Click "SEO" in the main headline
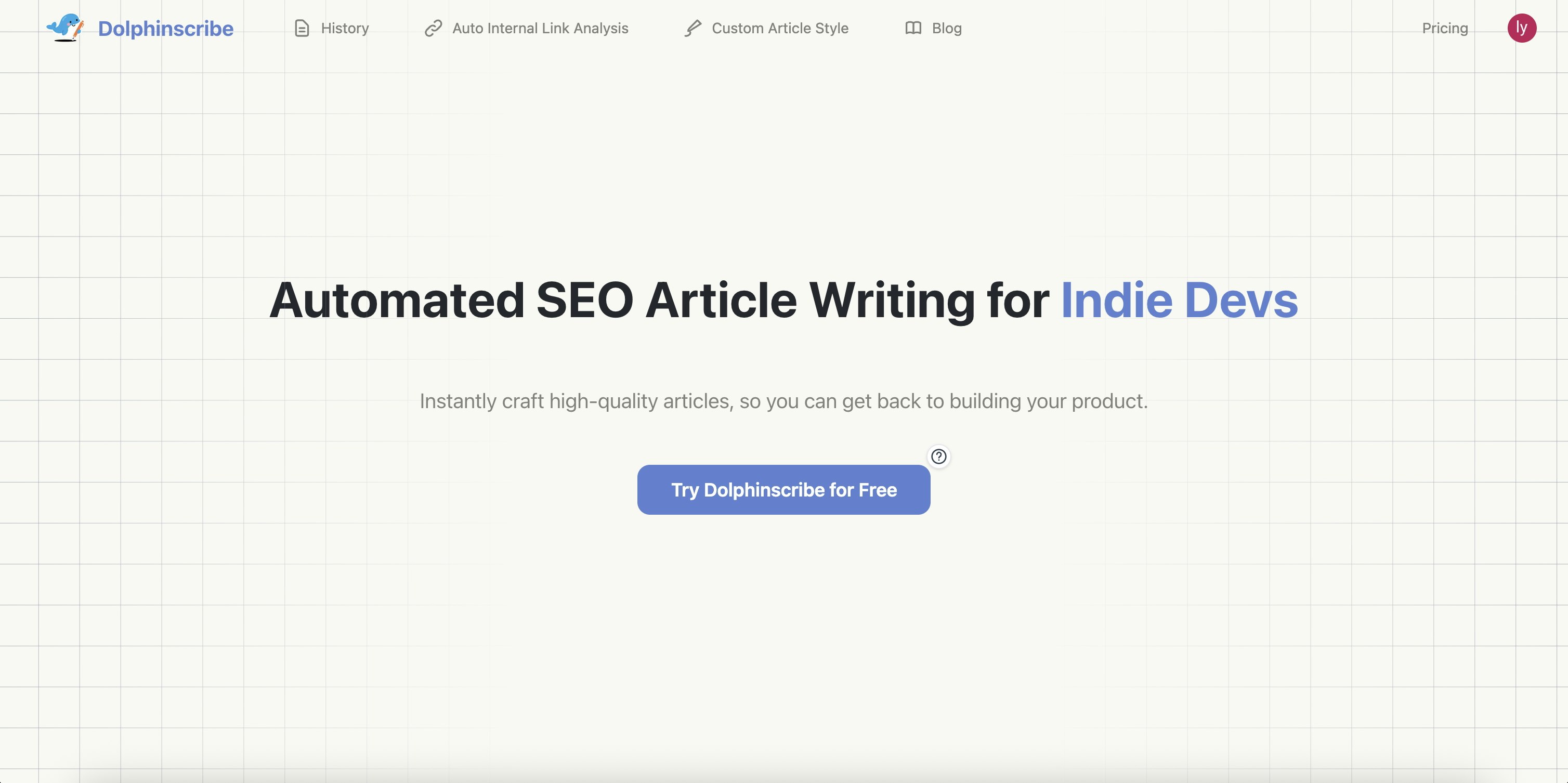The width and height of the screenshot is (1568, 783). 584,300
